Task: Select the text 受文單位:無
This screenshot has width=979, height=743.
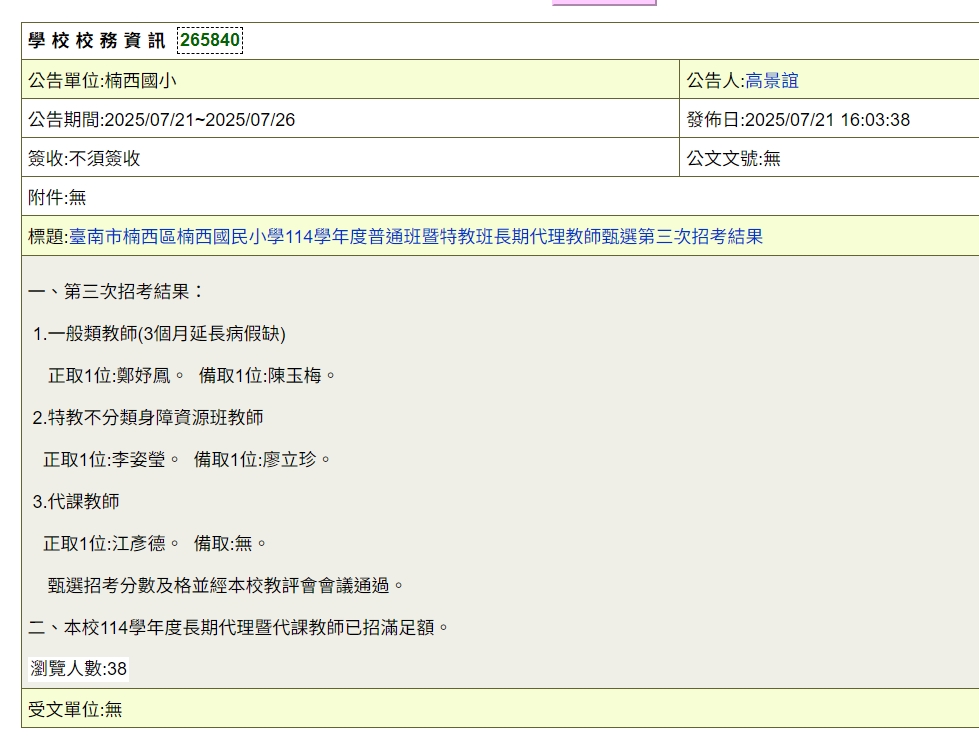Action: (x=75, y=709)
